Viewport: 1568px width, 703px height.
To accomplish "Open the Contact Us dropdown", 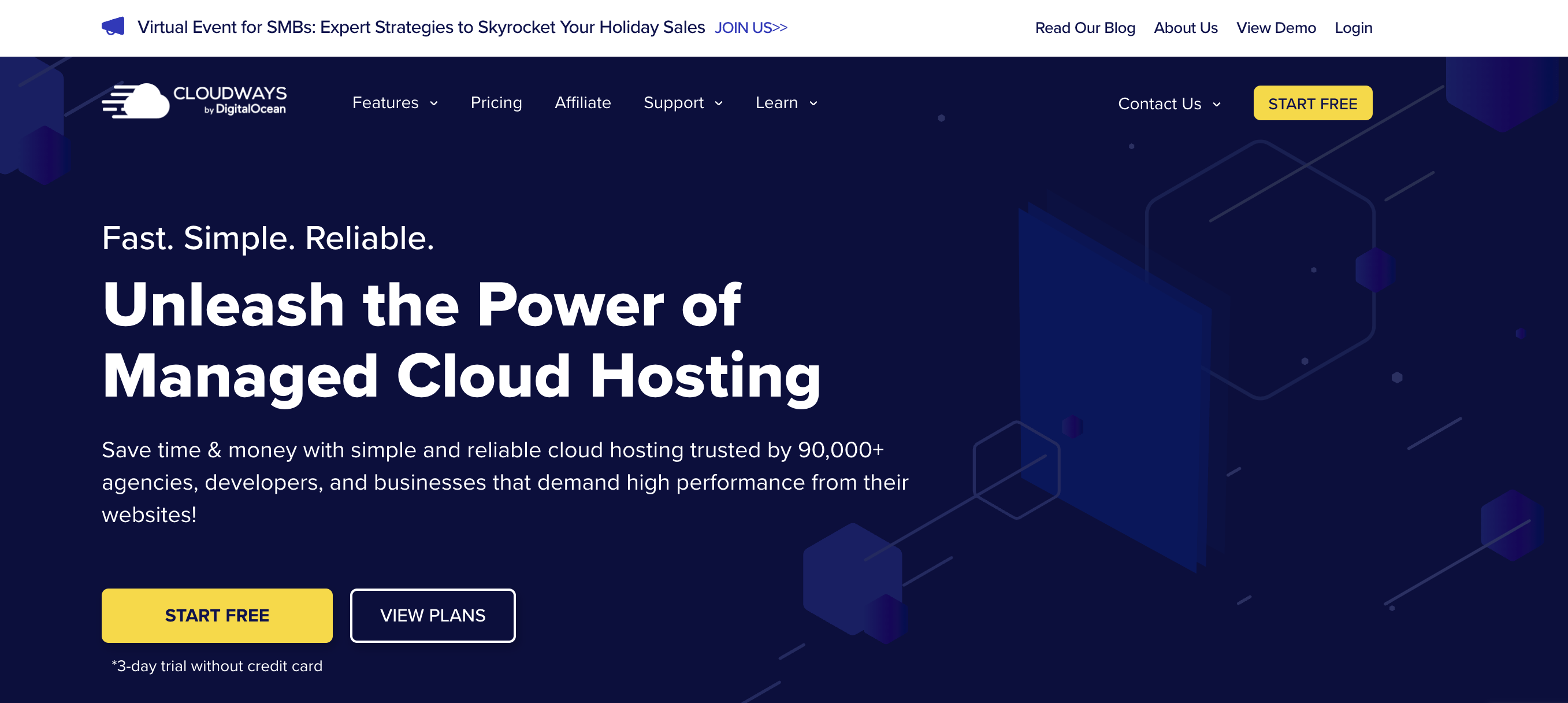I will 1159,104.
